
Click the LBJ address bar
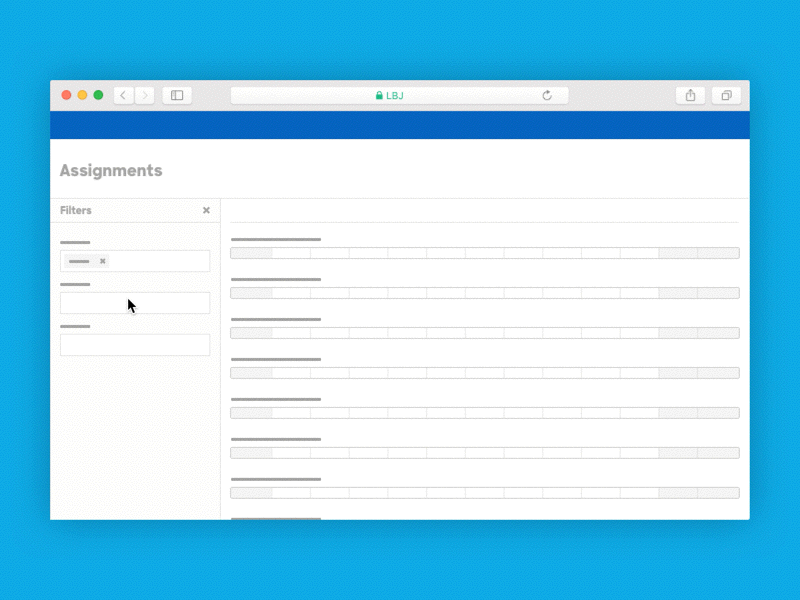tap(399, 95)
